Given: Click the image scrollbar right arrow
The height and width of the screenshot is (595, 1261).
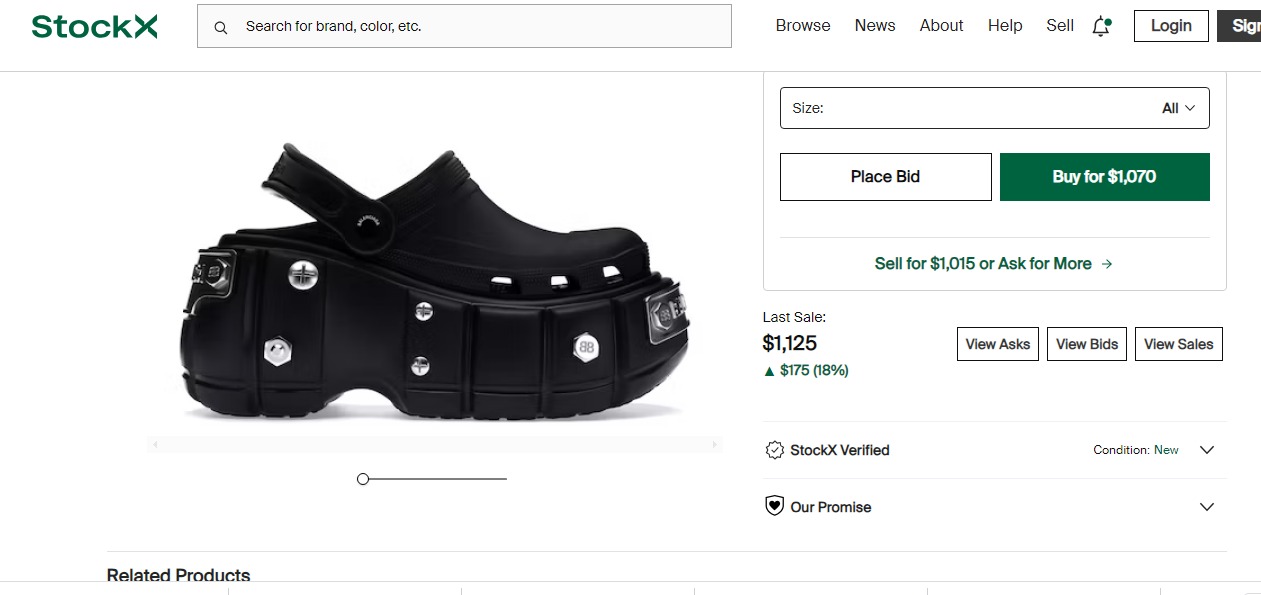Looking at the screenshot, I should [714, 444].
